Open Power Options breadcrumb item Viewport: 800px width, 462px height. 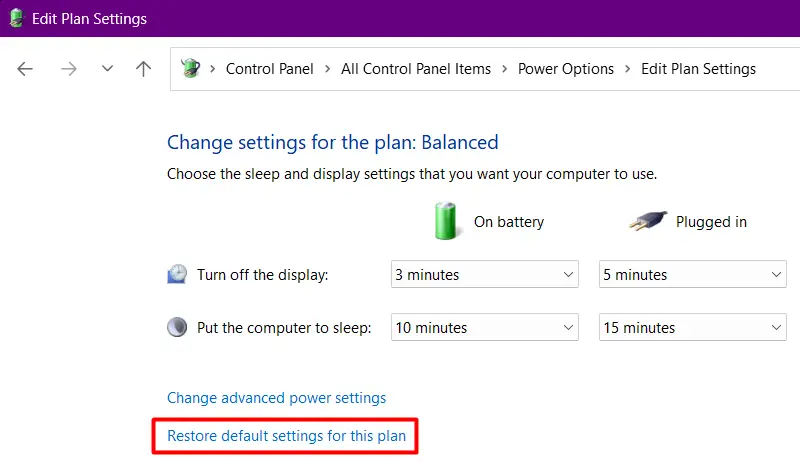point(565,69)
